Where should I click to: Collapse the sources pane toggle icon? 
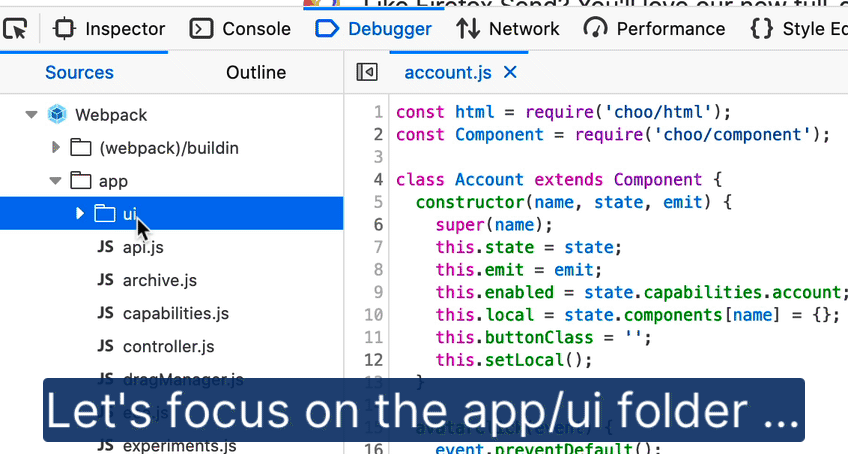pos(367,72)
